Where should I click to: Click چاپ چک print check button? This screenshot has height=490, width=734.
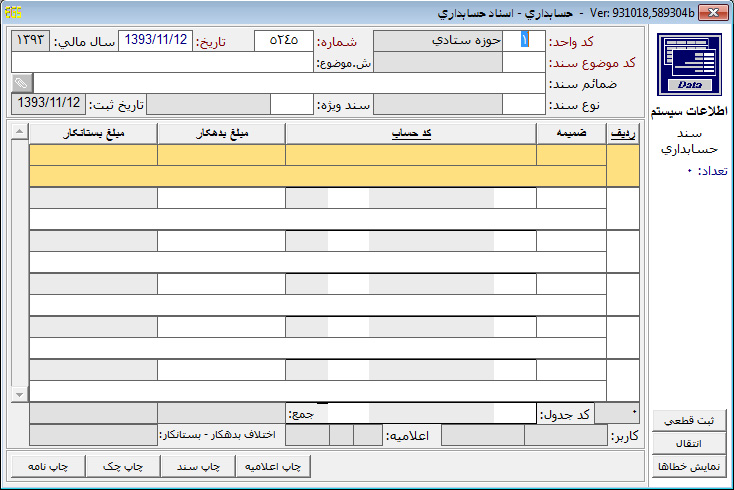tap(123, 466)
